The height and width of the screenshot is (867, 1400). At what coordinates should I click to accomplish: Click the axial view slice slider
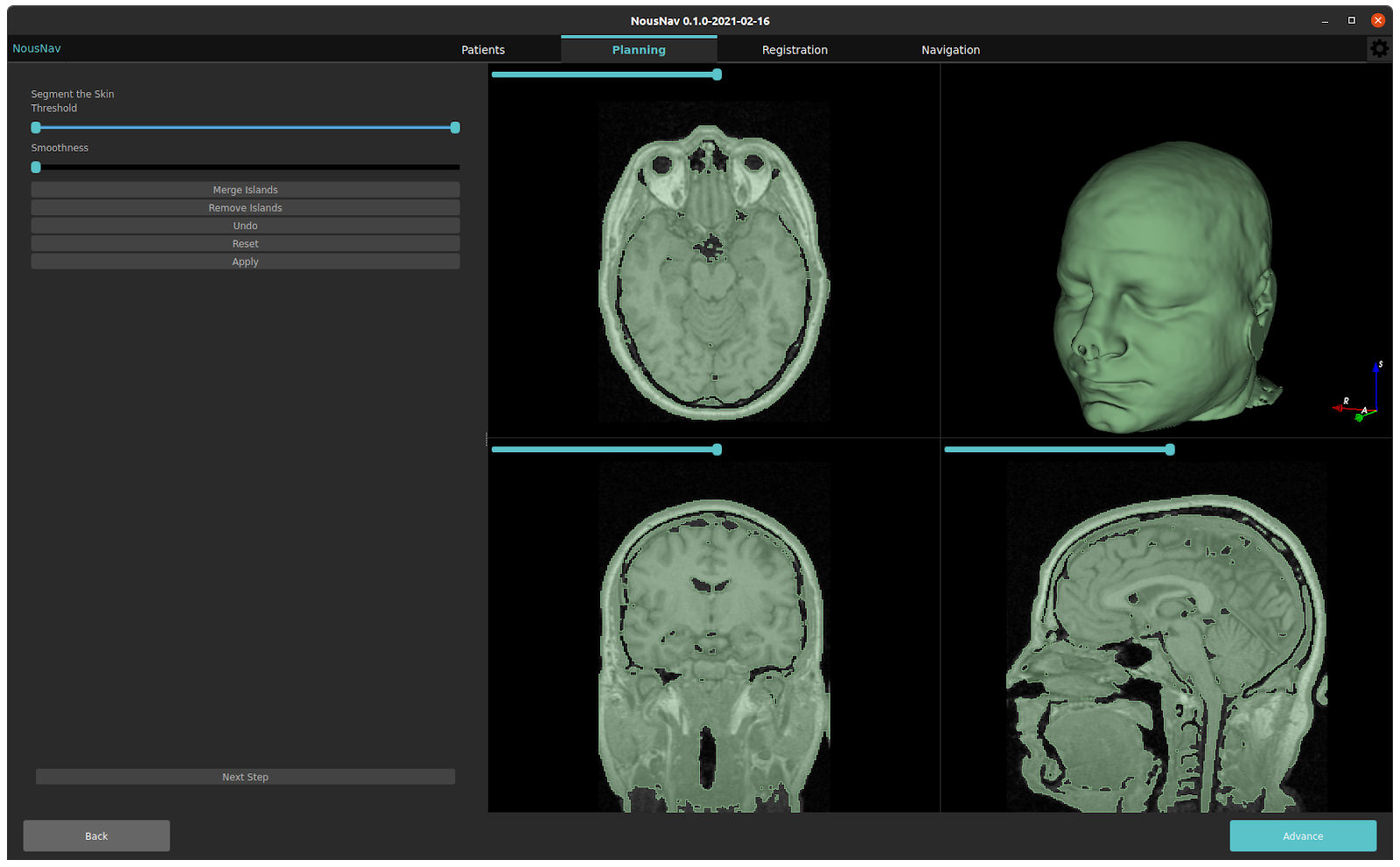[716, 74]
